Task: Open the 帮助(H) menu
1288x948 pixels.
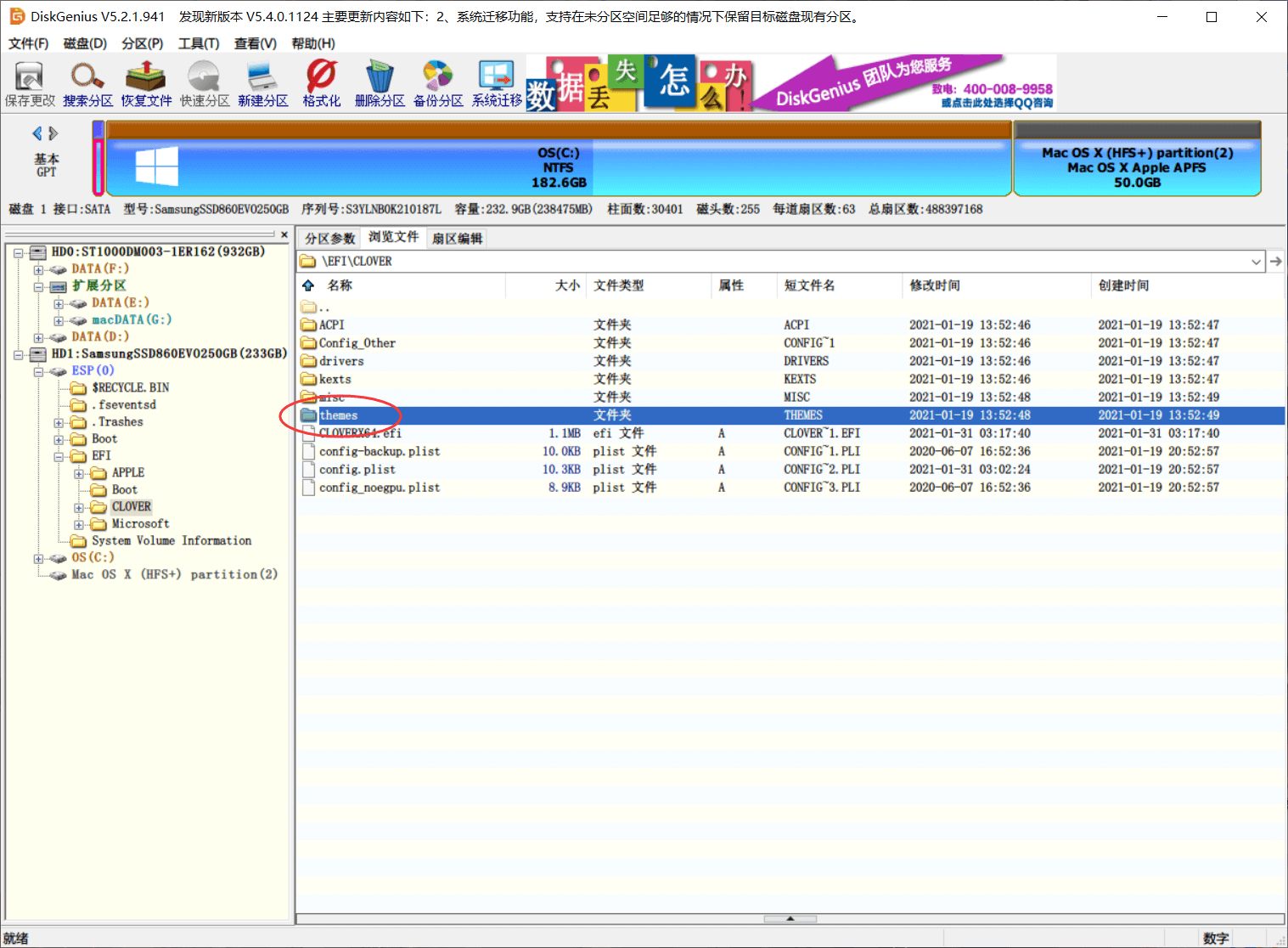Action: pyautogui.click(x=312, y=43)
